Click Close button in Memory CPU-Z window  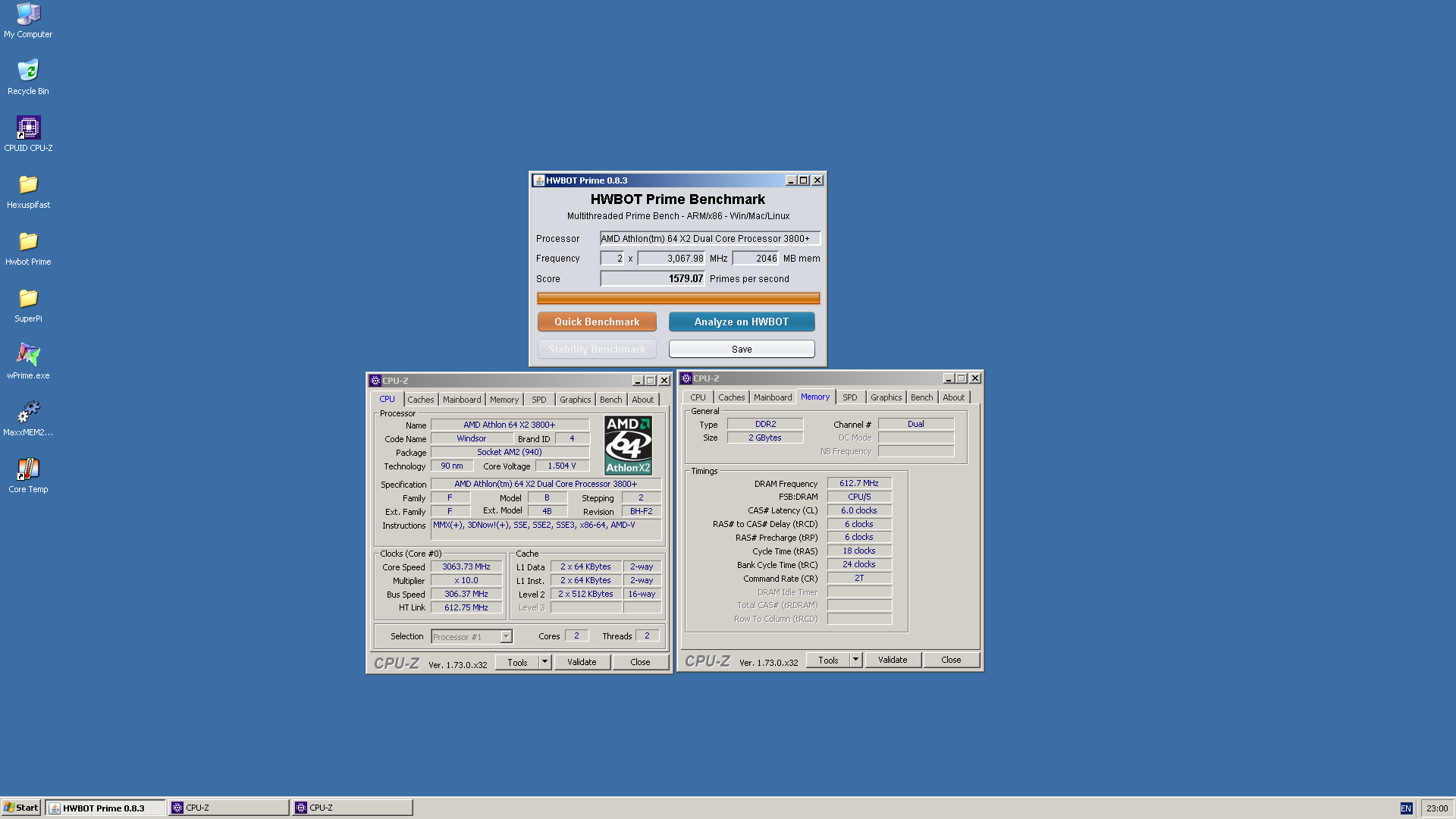951,660
